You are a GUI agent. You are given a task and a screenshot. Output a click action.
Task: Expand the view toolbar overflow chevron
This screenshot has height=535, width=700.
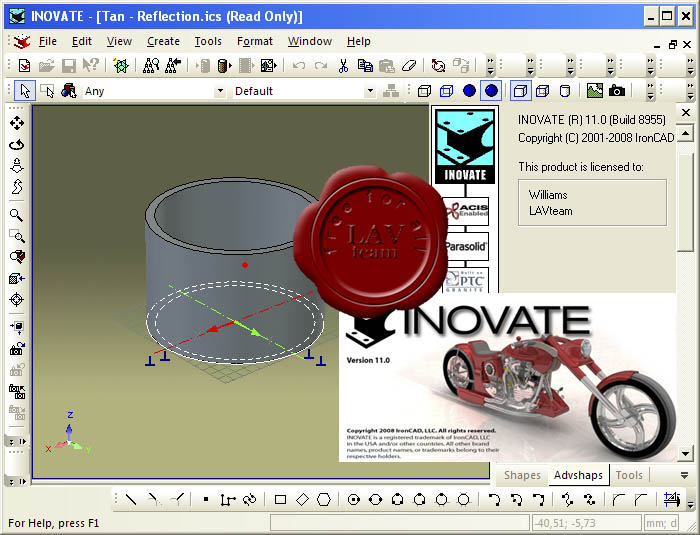[x=650, y=91]
